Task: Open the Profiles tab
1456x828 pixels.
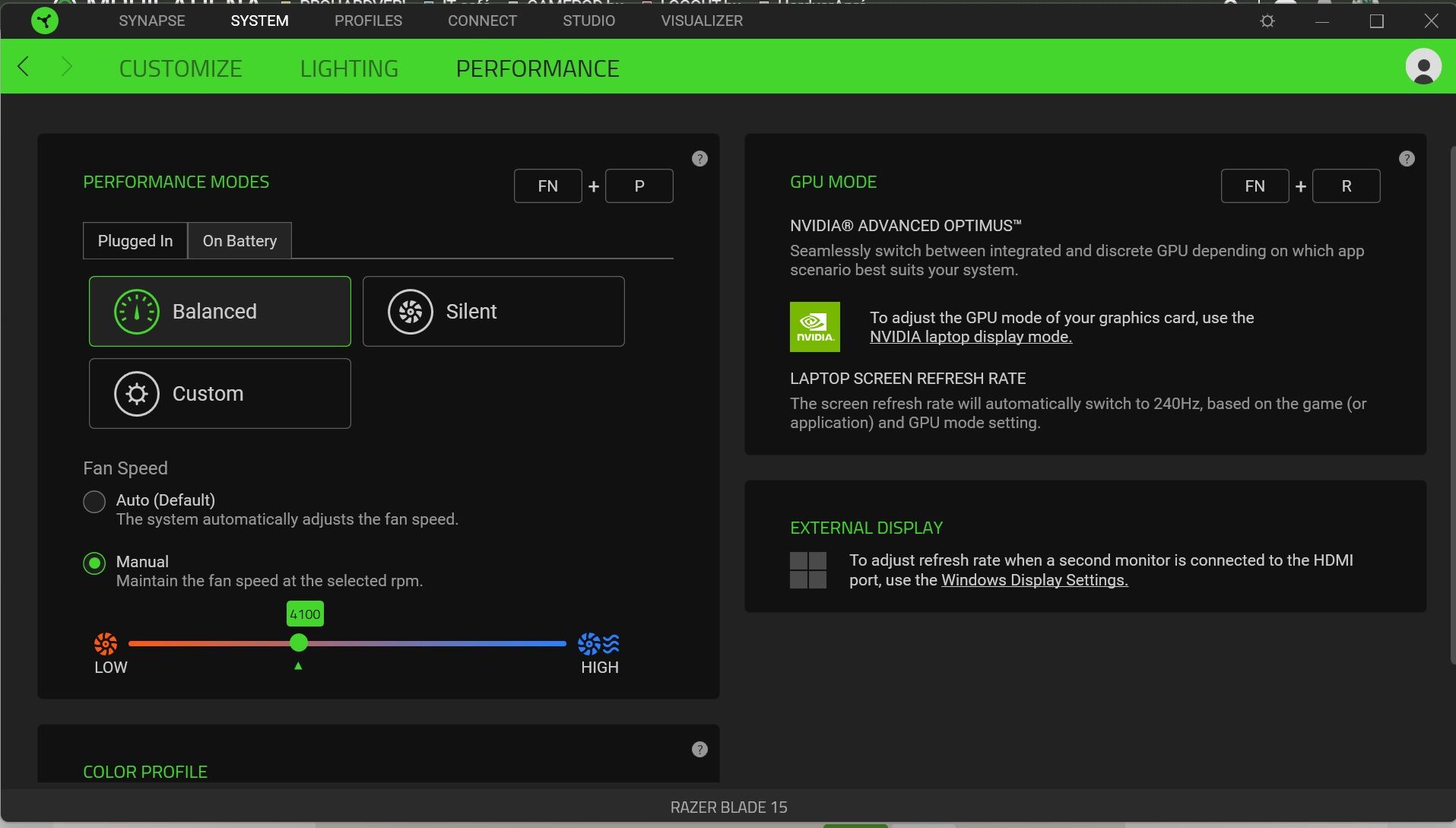Action: tap(368, 21)
